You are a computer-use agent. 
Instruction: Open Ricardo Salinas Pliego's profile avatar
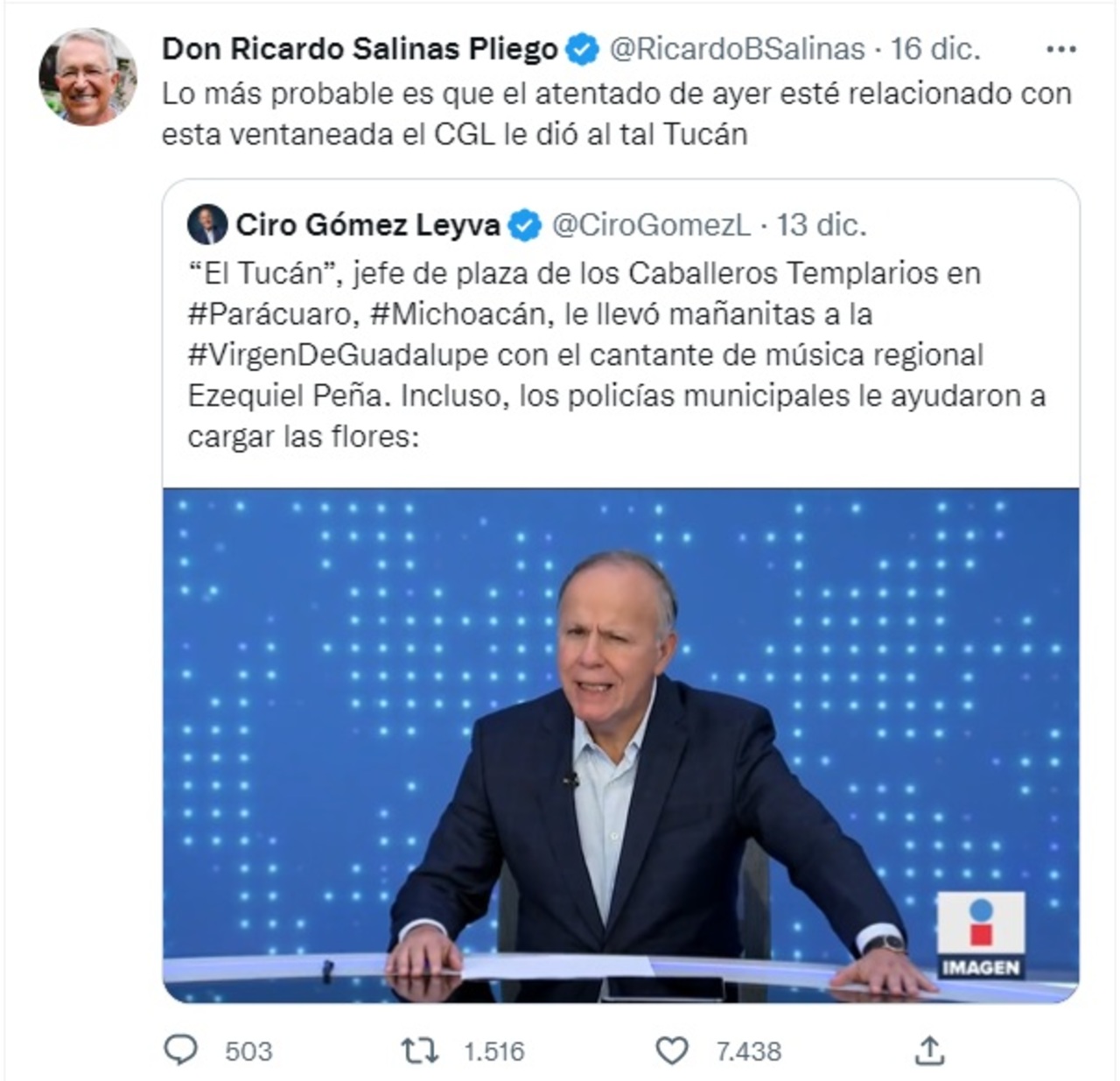tap(87, 77)
